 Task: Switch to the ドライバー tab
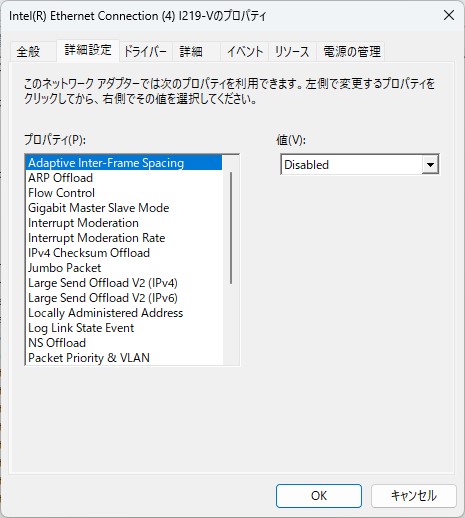tap(145, 52)
